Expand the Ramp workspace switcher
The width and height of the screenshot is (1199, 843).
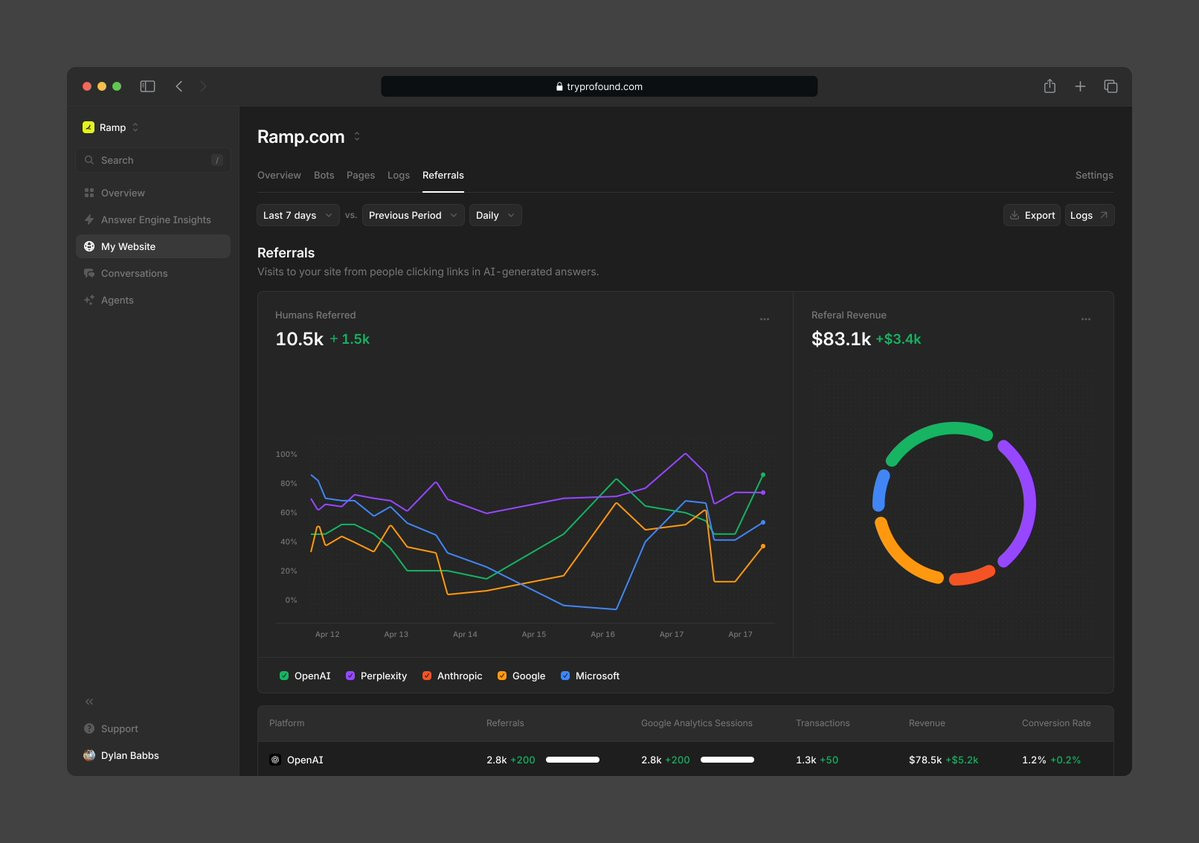coord(135,127)
